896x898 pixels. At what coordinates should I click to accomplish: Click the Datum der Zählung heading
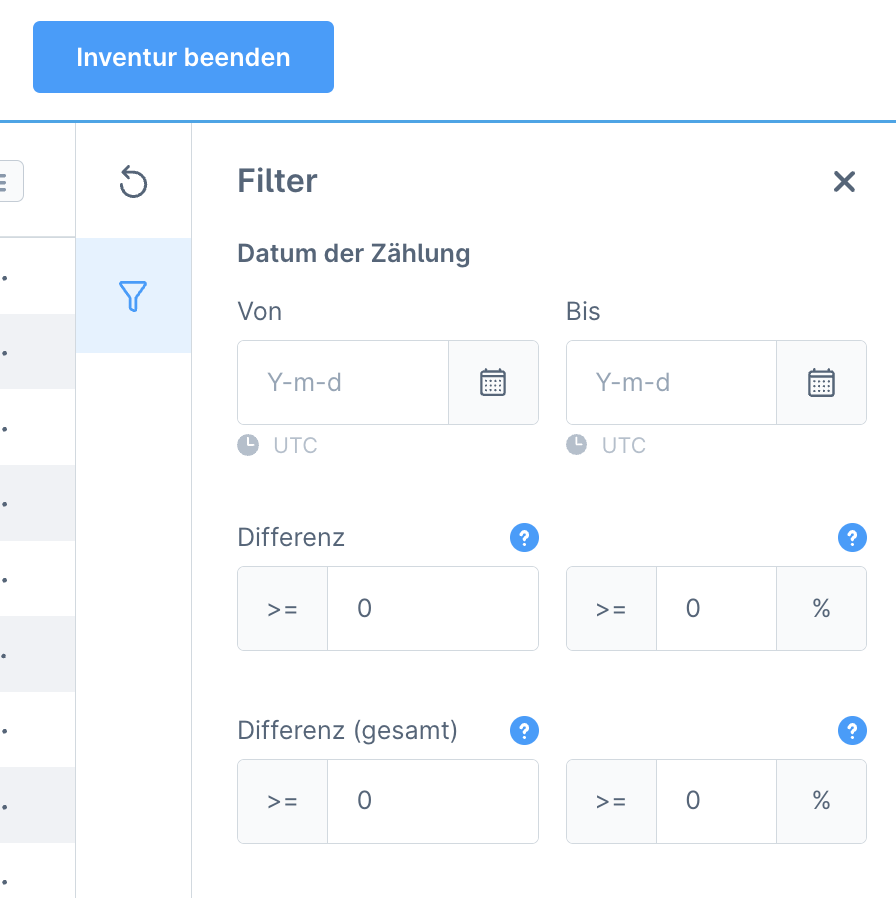tap(353, 253)
